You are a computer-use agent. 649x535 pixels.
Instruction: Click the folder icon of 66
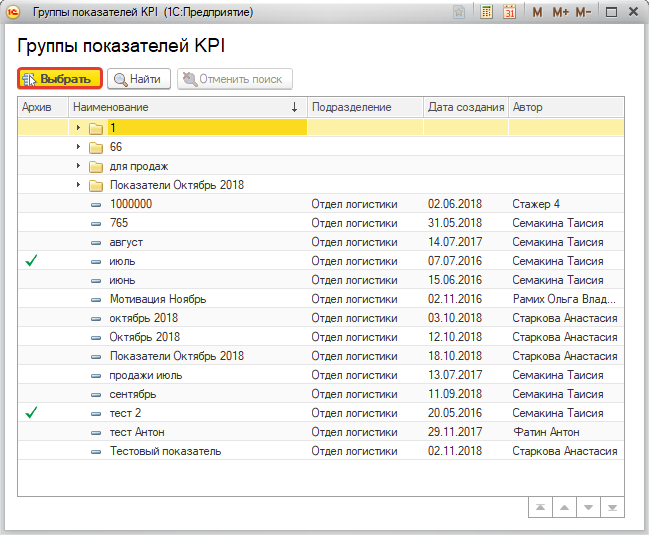click(96, 147)
